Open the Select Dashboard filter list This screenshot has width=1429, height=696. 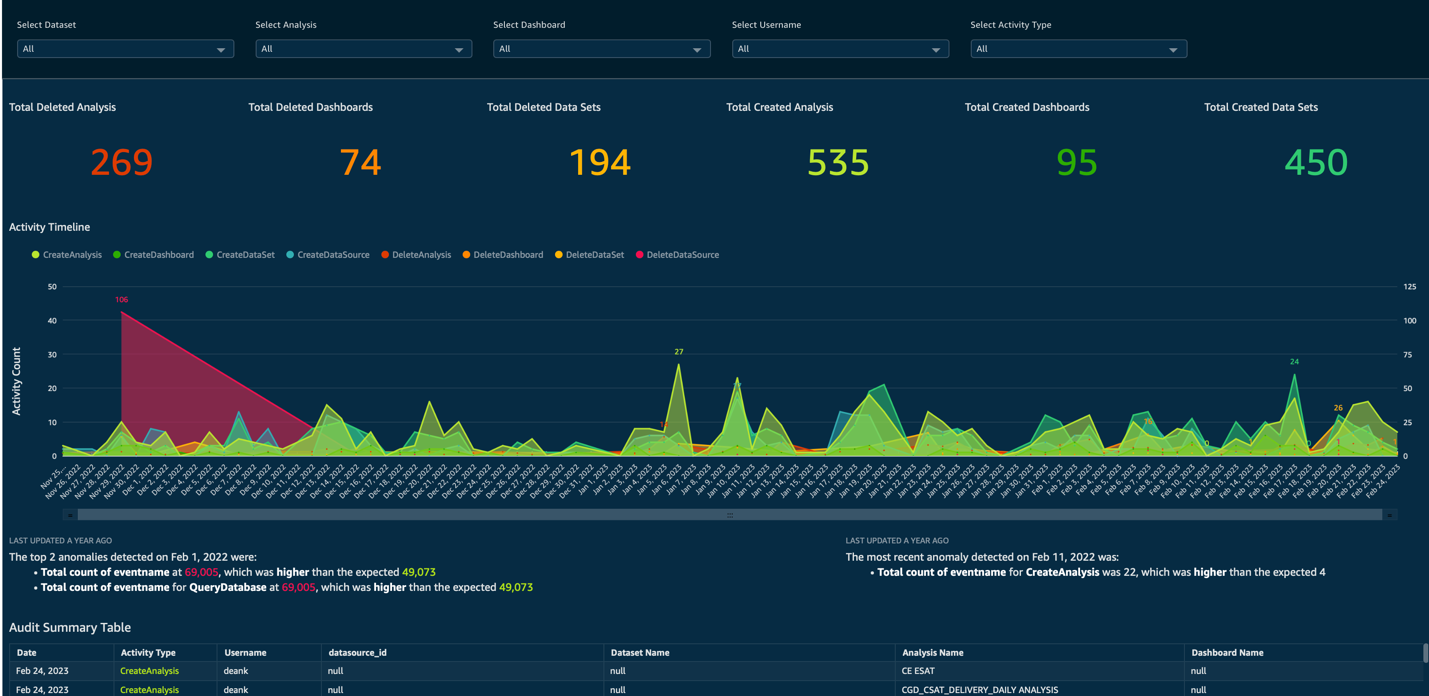[x=601, y=48]
